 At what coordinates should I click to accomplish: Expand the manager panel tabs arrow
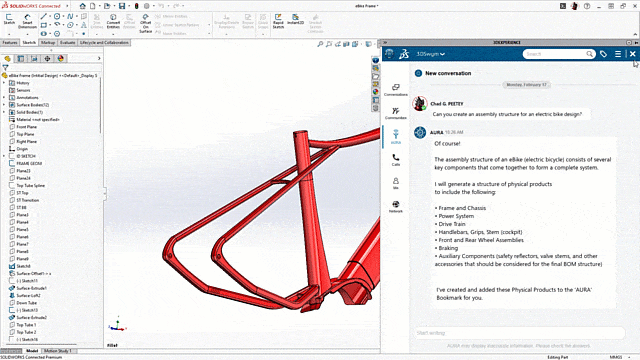coord(99,59)
